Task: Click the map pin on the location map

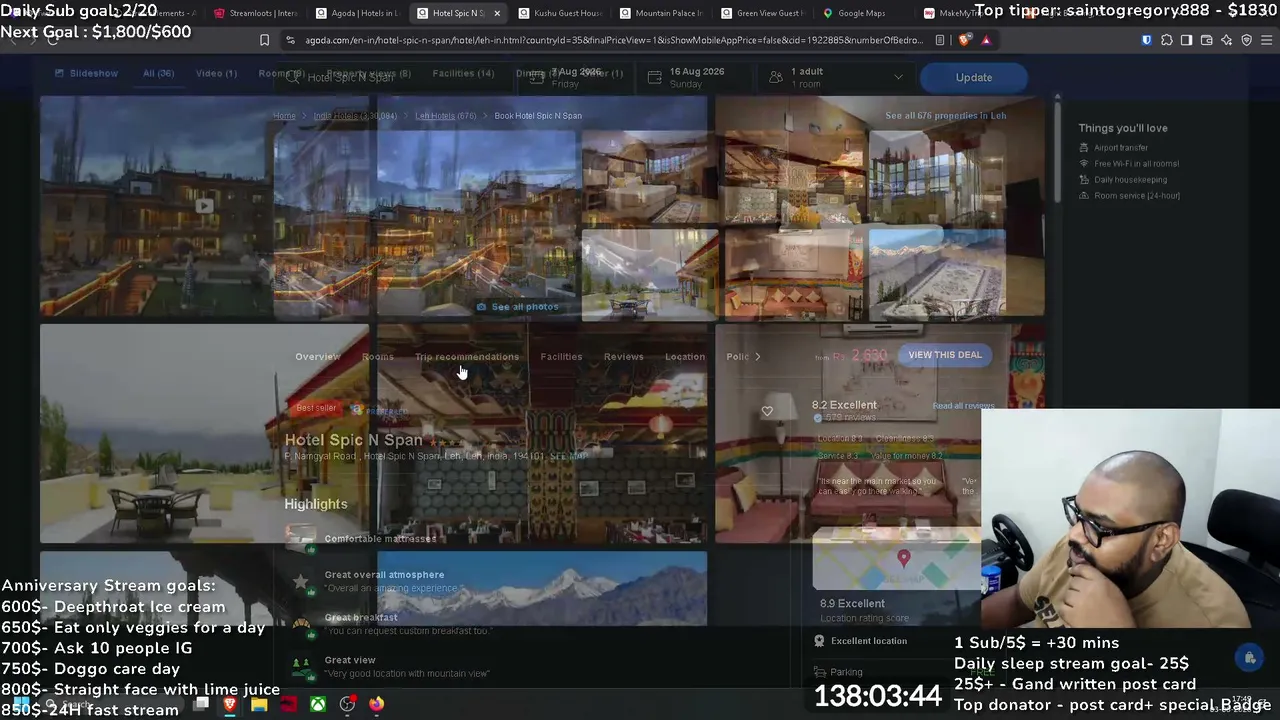Action: pyautogui.click(x=903, y=558)
